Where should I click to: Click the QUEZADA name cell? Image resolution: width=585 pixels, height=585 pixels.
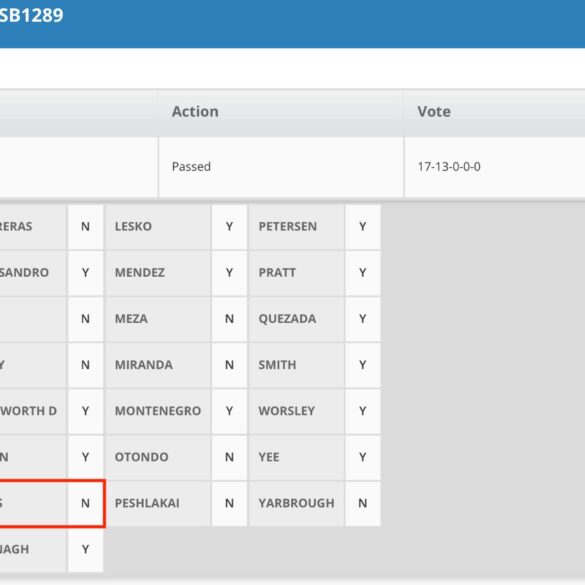[297, 319]
